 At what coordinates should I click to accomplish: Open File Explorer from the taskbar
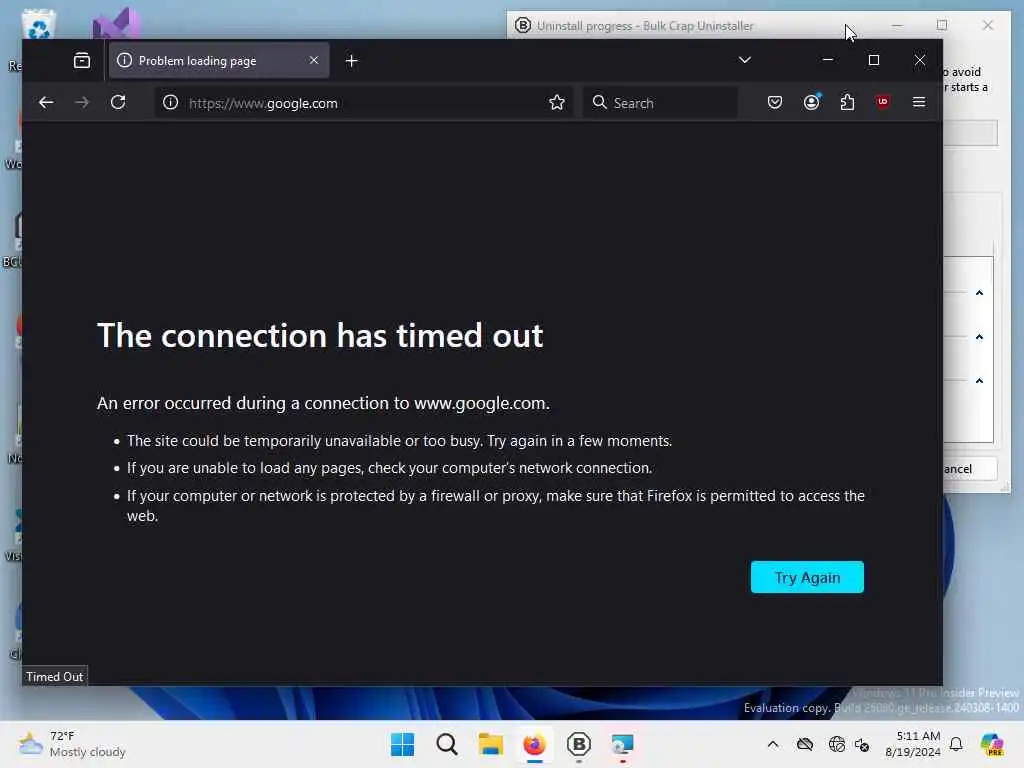tap(490, 744)
